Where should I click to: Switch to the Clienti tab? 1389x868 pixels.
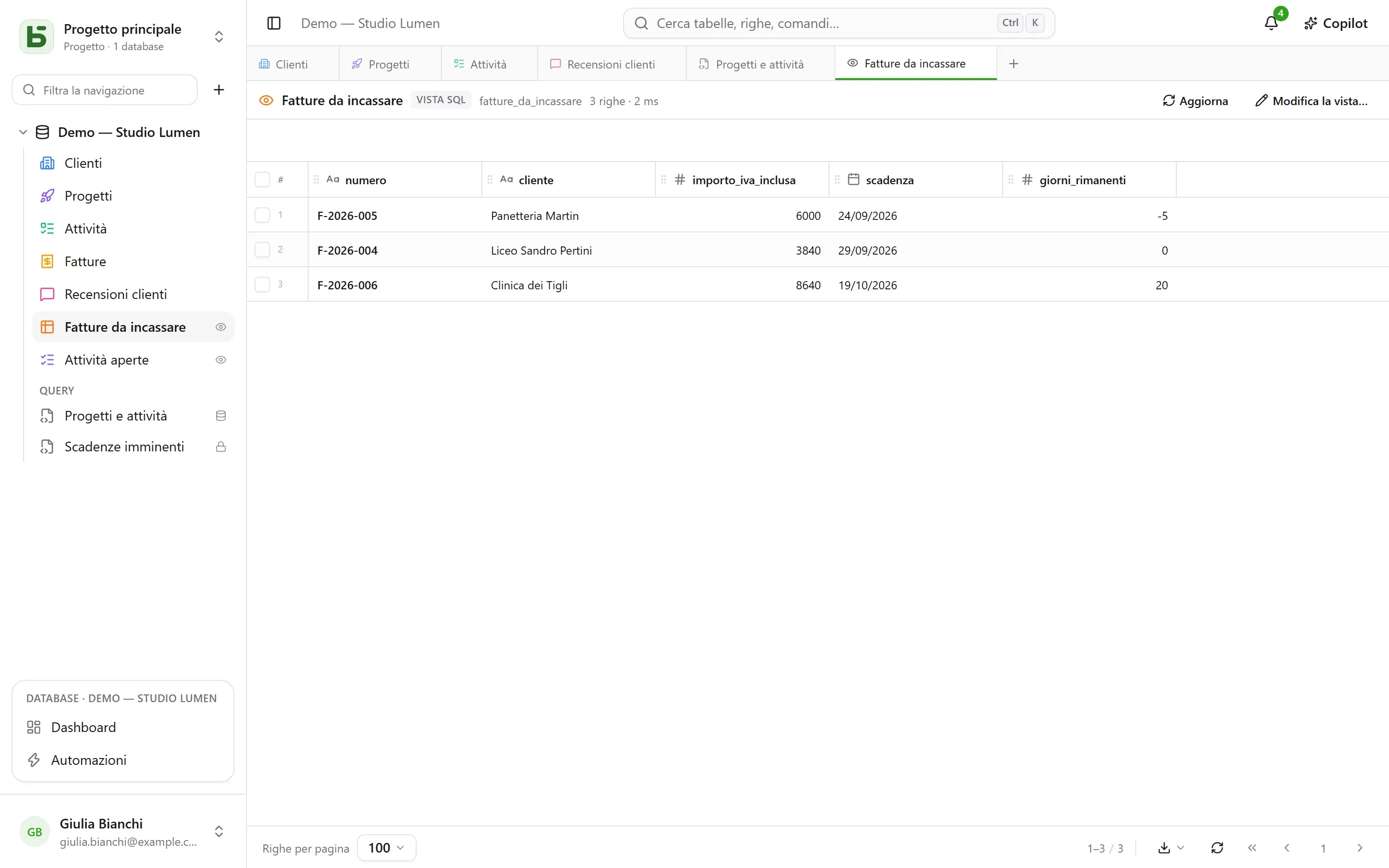[292, 64]
